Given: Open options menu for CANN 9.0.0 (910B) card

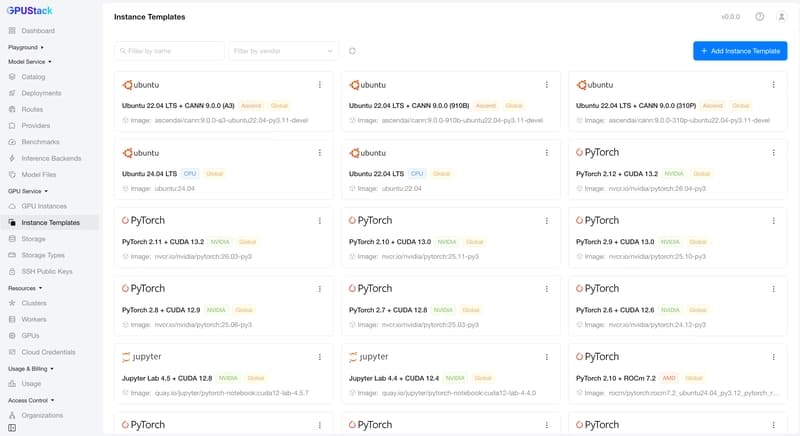Looking at the screenshot, I should coord(546,85).
